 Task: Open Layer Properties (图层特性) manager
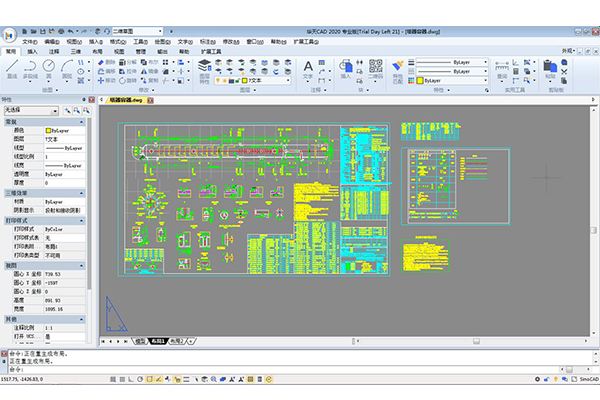205,71
